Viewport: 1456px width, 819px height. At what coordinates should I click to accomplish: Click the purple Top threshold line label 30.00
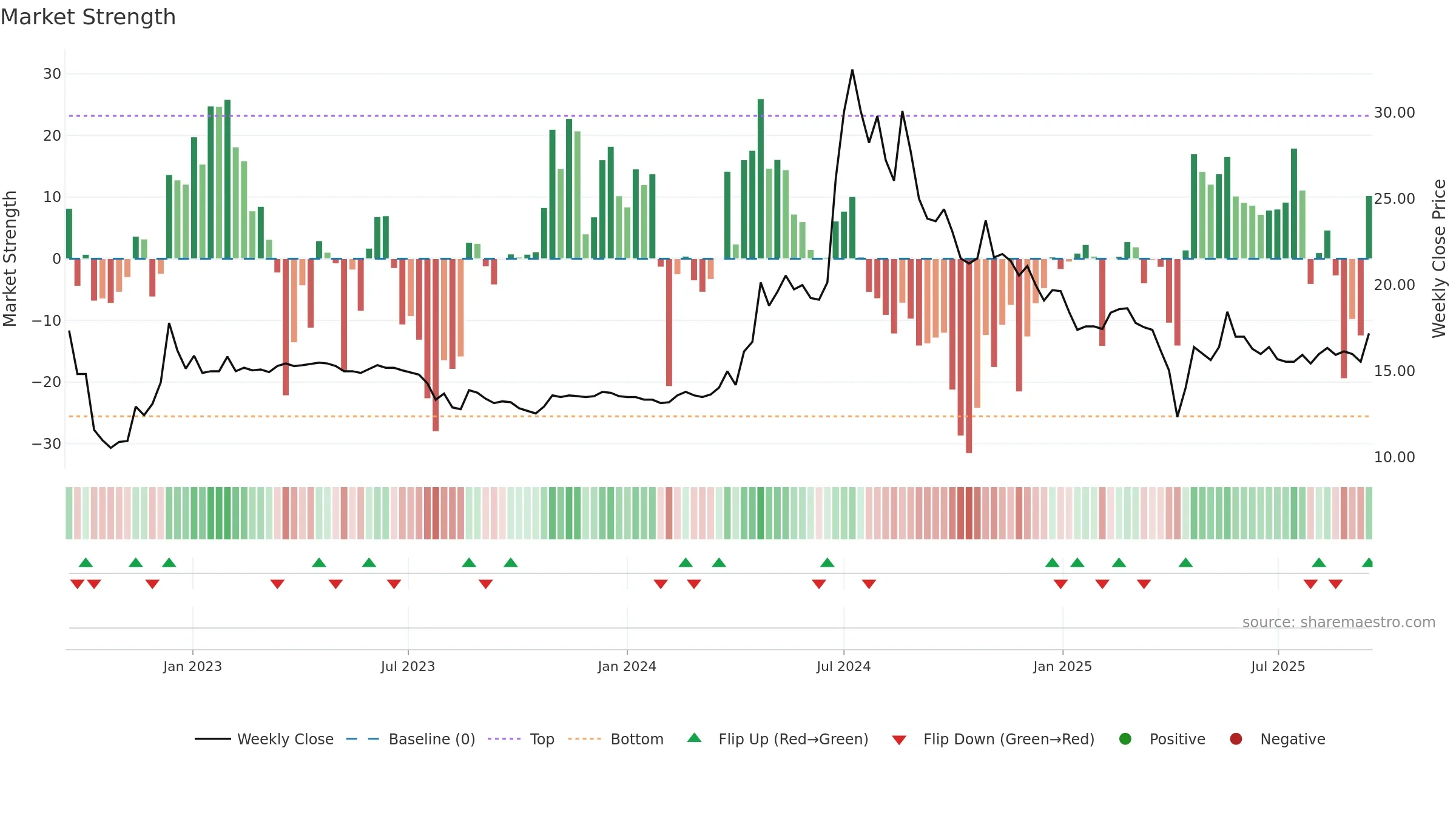[x=1394, y=113]
